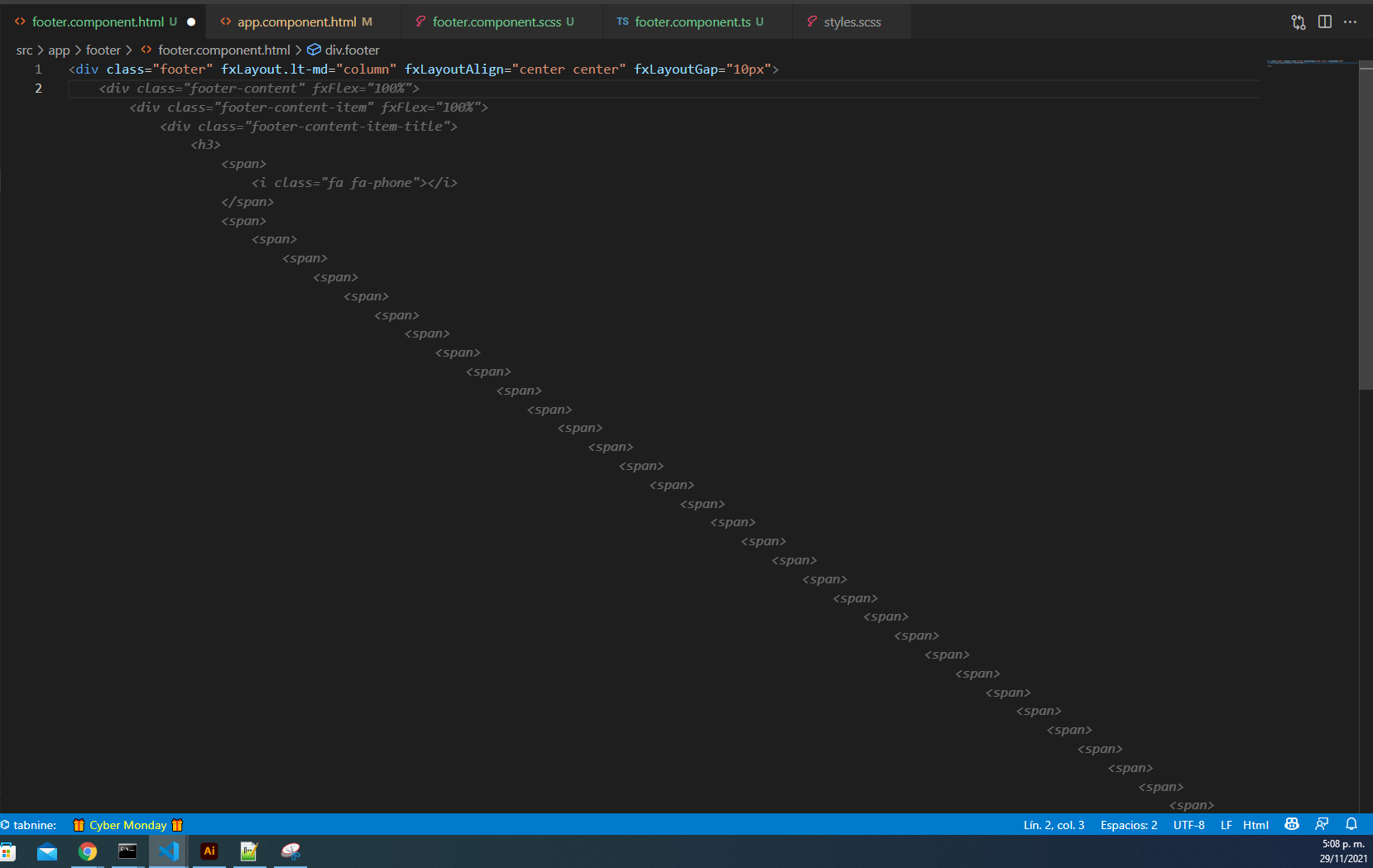1373x868 pixels.
Task: Open notifications bell in status bar
Action: 1351,824
